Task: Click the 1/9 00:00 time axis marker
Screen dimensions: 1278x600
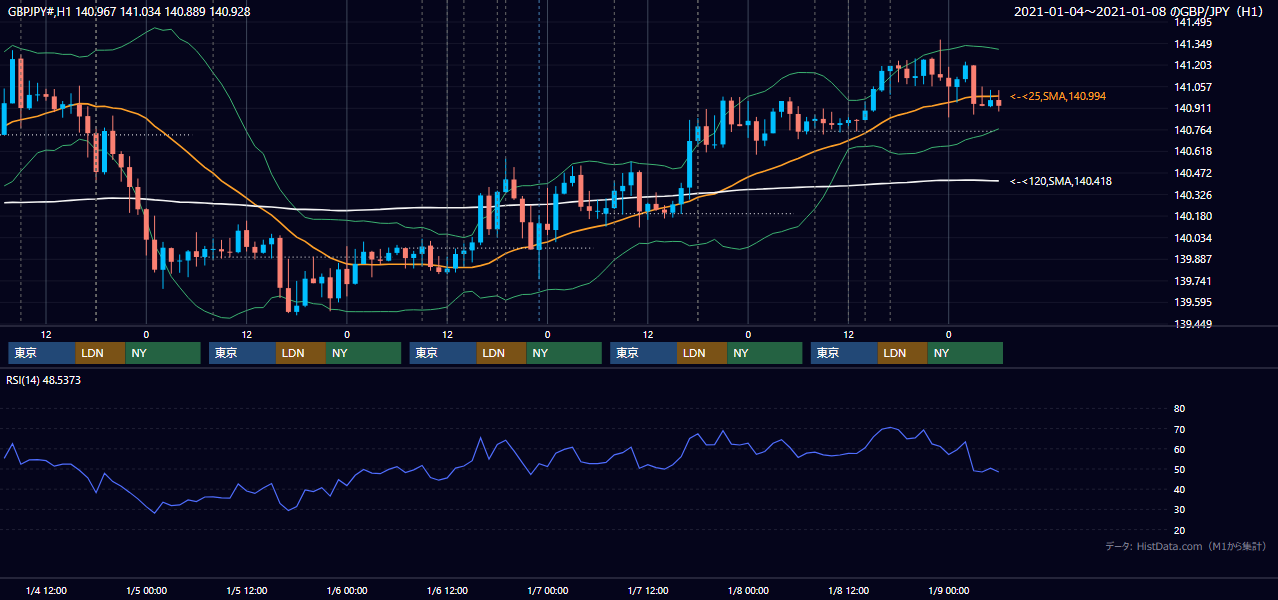Action: (948, 591)
